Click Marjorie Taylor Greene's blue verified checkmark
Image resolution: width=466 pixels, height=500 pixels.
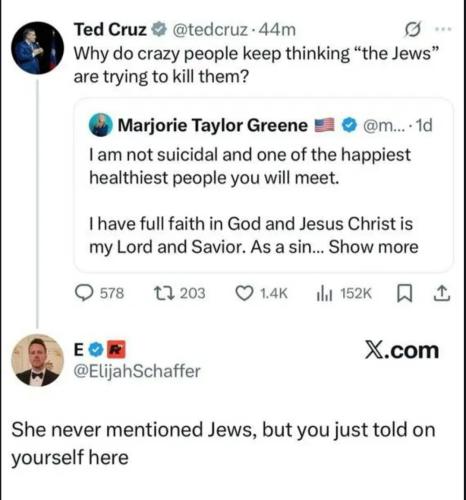[349, 125]
